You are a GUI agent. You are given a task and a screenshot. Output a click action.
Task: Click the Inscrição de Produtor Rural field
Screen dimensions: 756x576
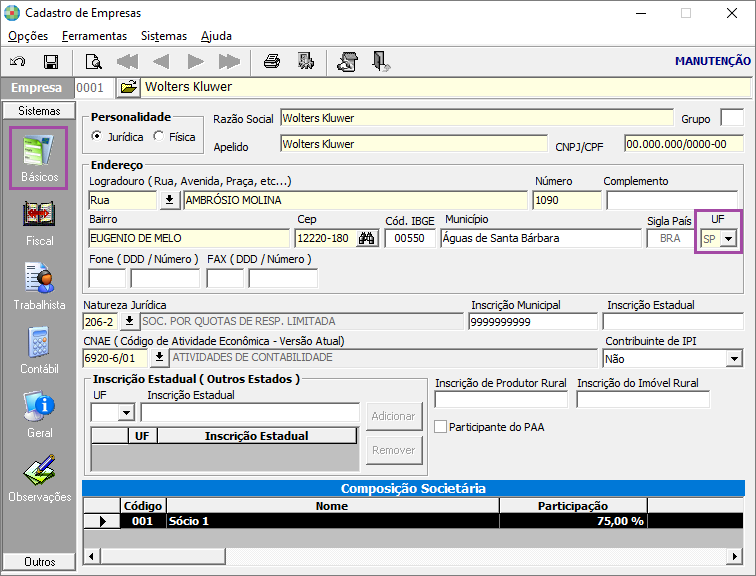coord(501,399)
